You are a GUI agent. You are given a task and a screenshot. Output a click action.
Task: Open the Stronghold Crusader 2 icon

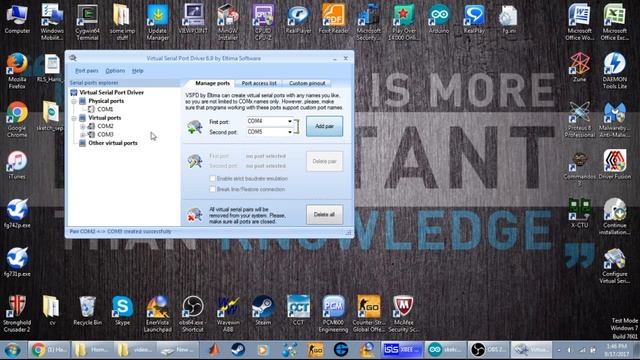point(17,314)
